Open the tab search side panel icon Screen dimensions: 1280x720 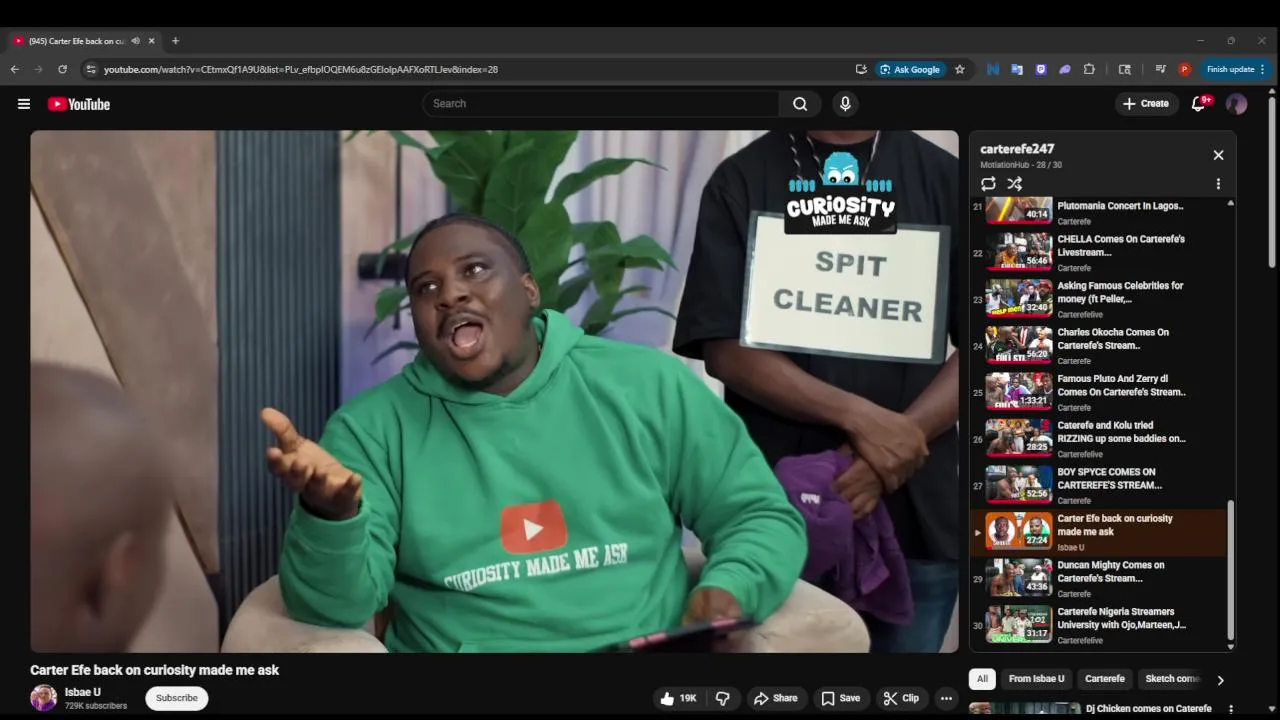pos(1125,69)
